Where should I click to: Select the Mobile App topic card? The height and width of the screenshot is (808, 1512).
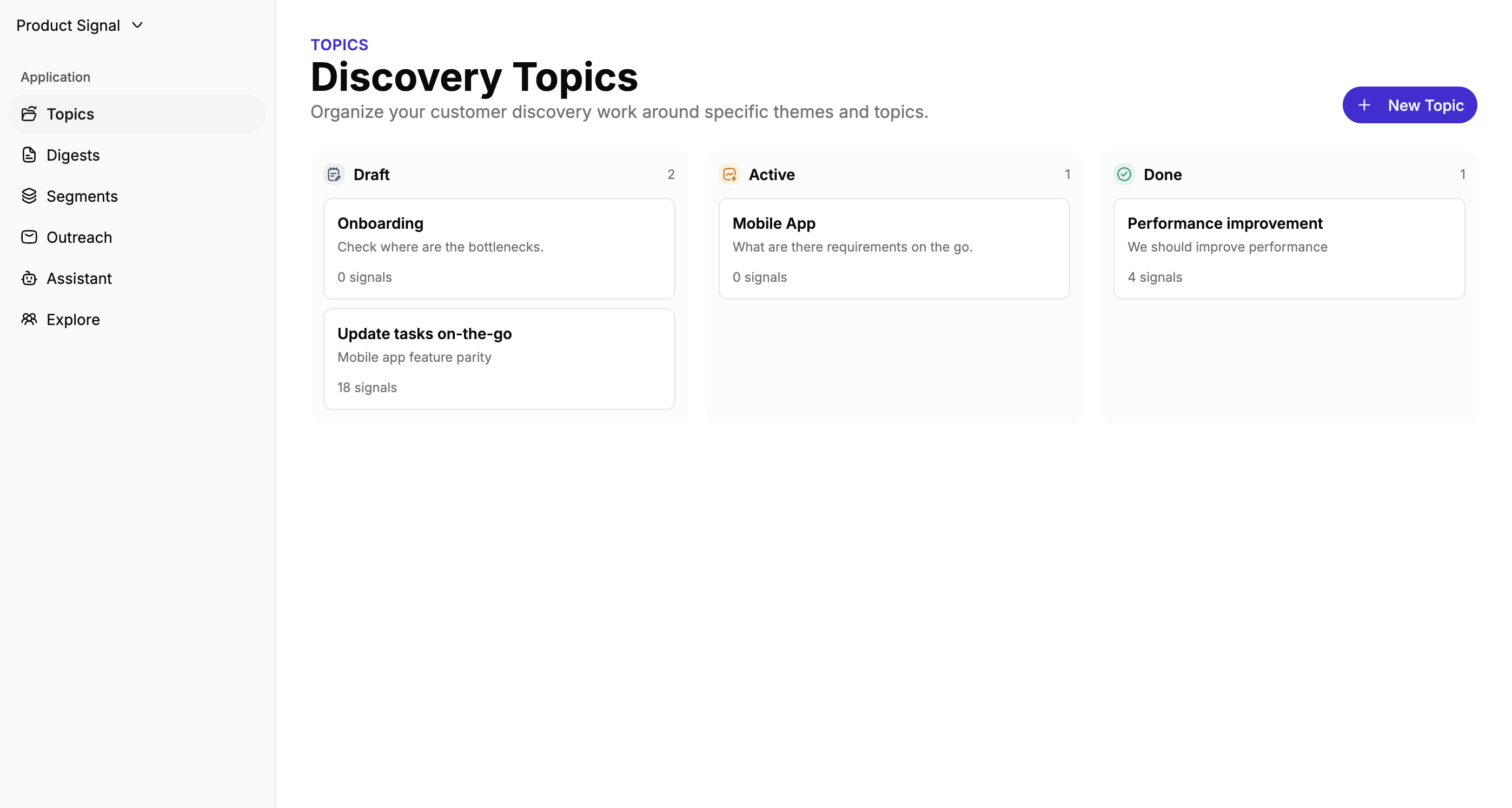(x=893, y=248)
